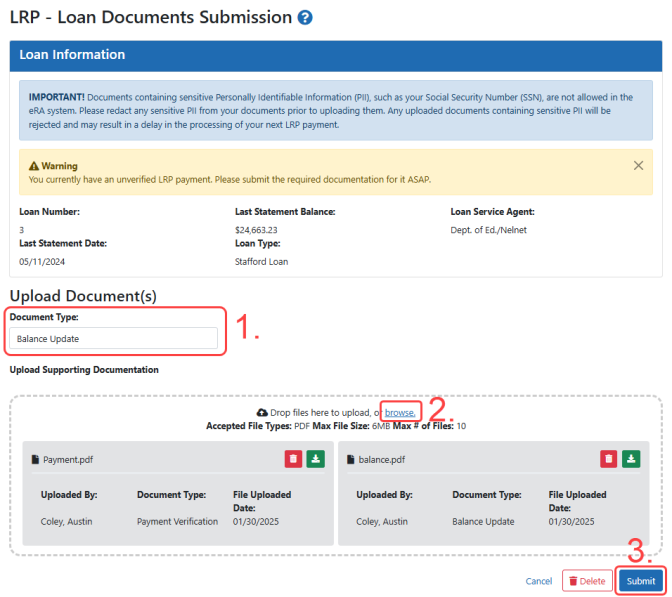Image resolution: width=672 pixels, height=597 pixels.
Task: Select the Stafford Loan type text
Action: coord(261,262)
